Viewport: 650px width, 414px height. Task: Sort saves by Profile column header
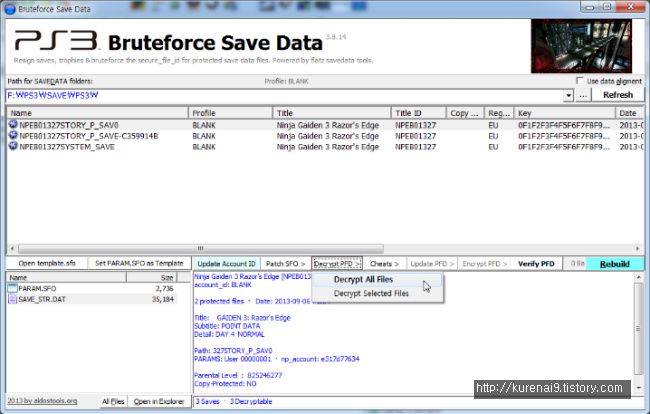click(230, 113)
